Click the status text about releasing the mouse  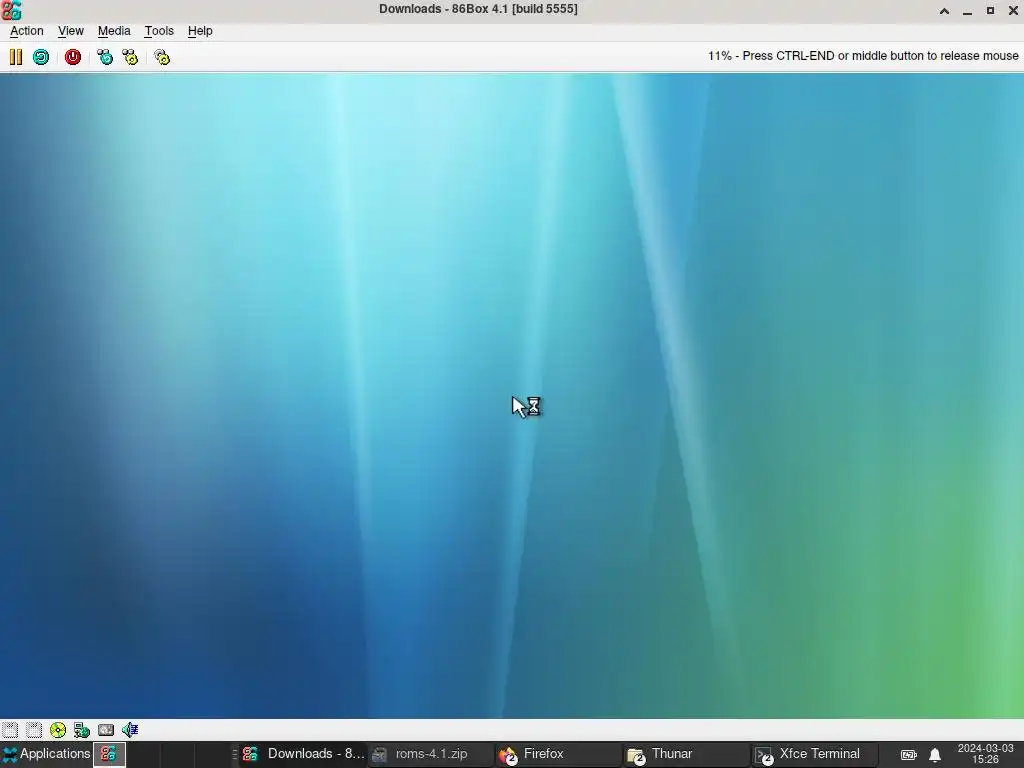coord(863,56)
